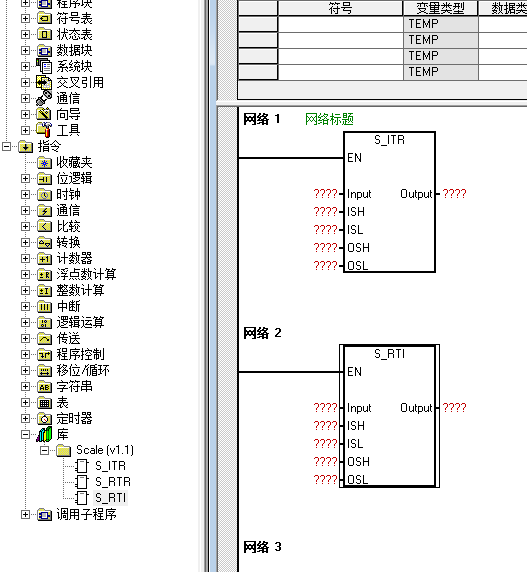Click the Input operand of S_ITR block
Viewport: 527px width, 572px height.
pos(325,194)
